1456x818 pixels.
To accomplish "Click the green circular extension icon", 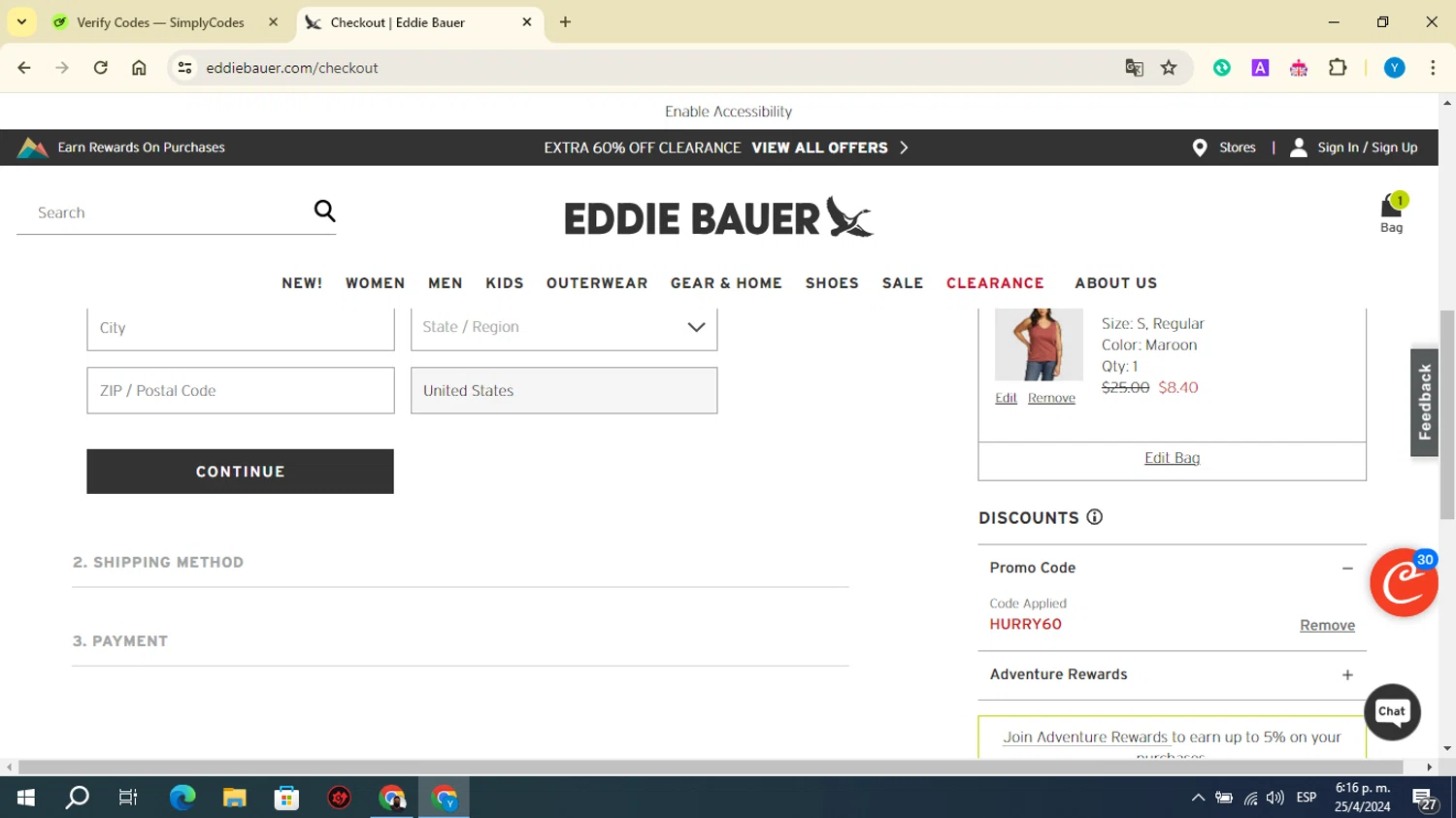I will (x=1222, y=68).
